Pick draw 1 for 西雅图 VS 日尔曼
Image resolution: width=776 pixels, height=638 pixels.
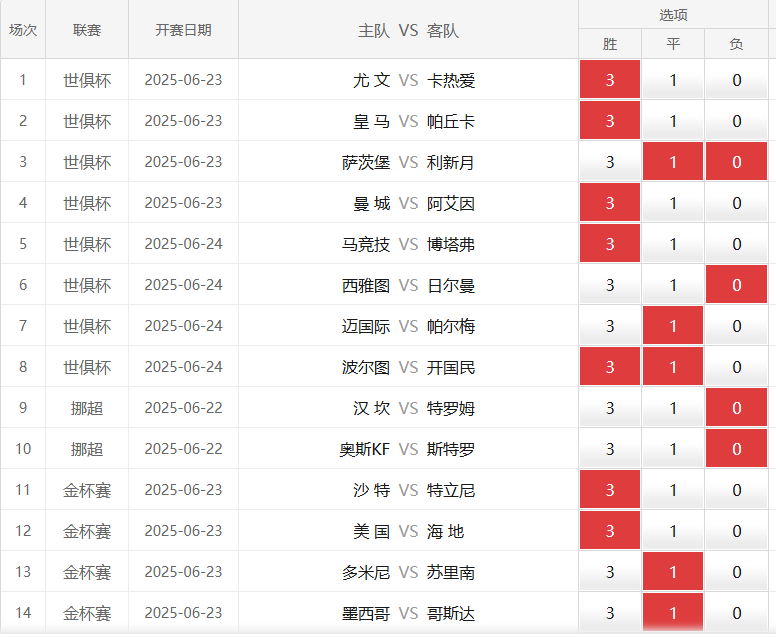click(673, 285)
